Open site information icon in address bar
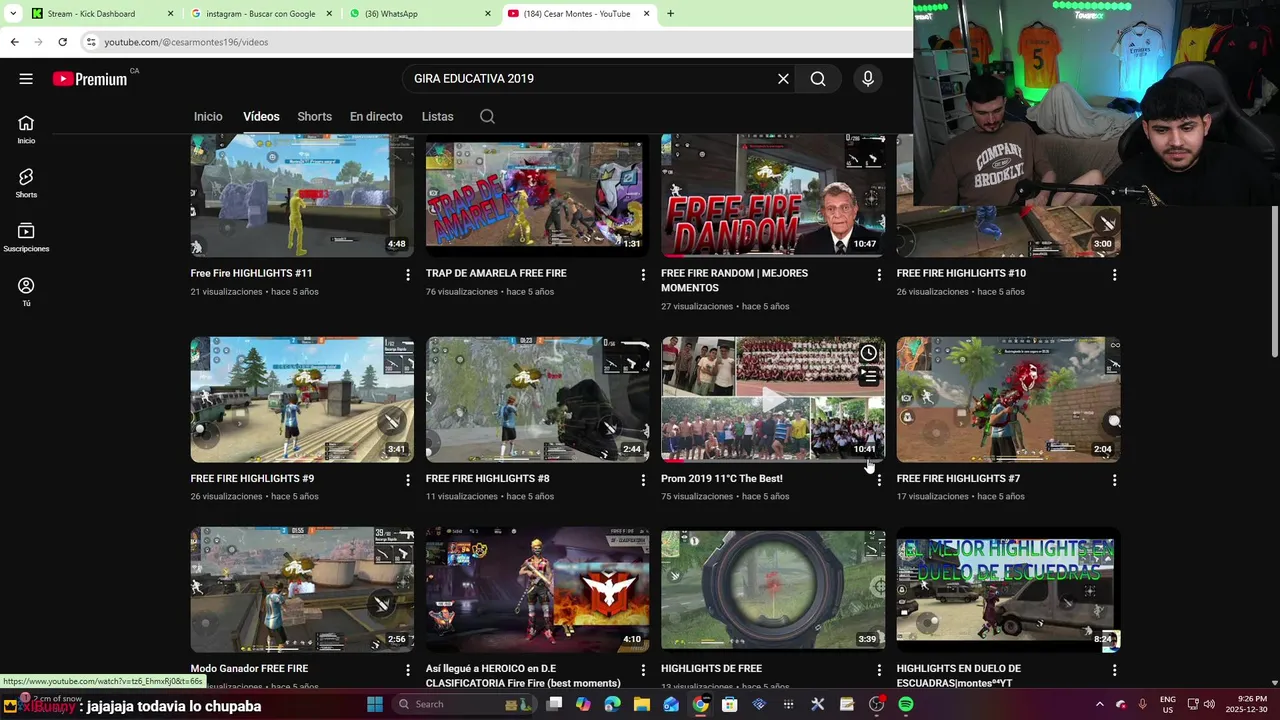The width and height of the screenshot is (1280, 720). click(x=91, y=42)
